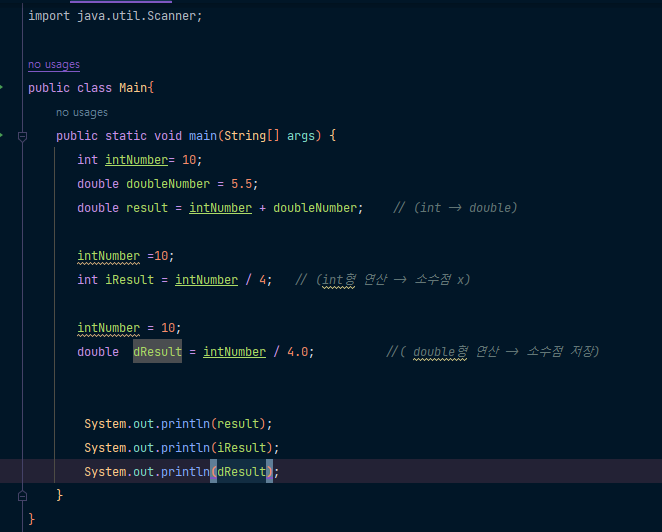Viewport: 662px width, 532px height.
Task: Click the 'class' keyword
Action: tap(95, 88)
